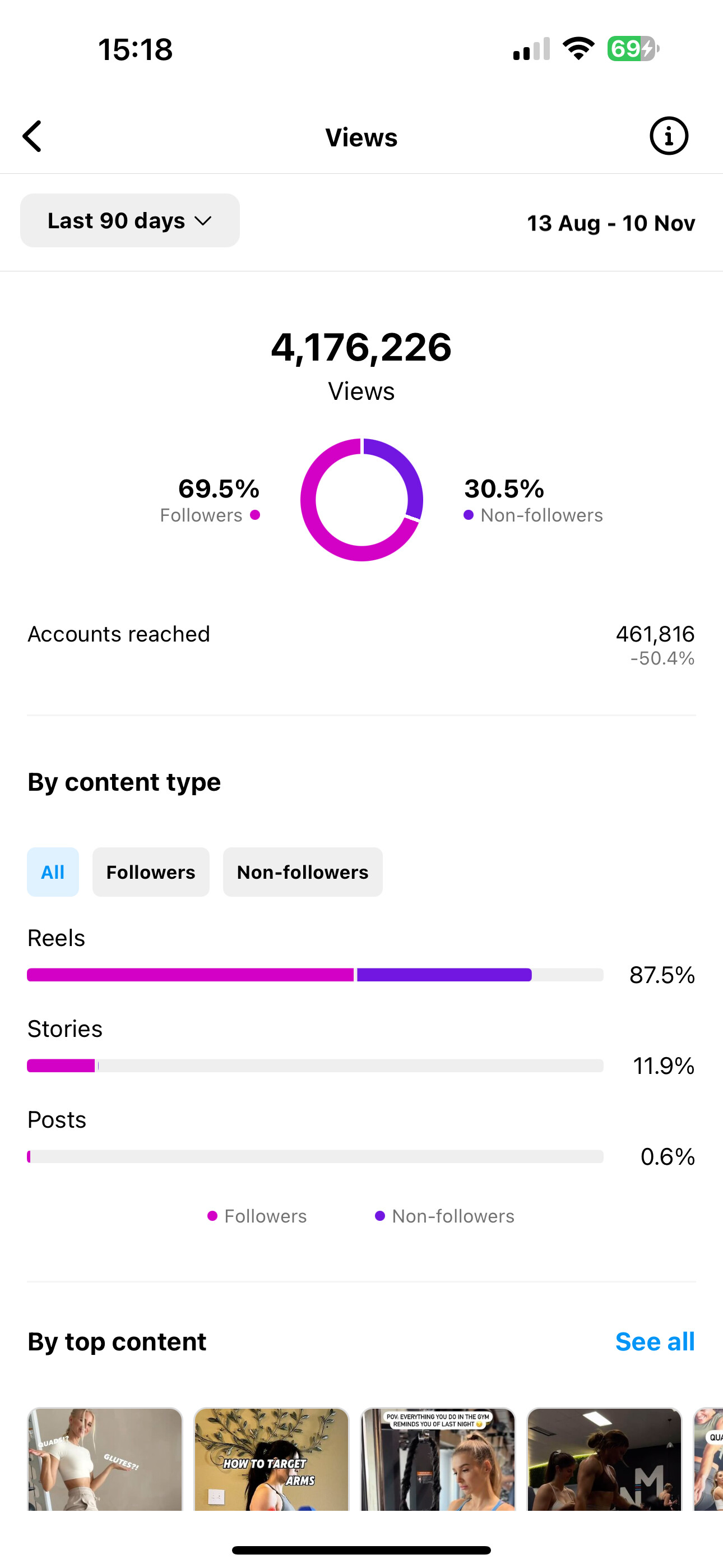The height and width of the screenshot is (1568, 723).
Task: Tap the battery indicator in the status bar
Action: pos(633,49)
